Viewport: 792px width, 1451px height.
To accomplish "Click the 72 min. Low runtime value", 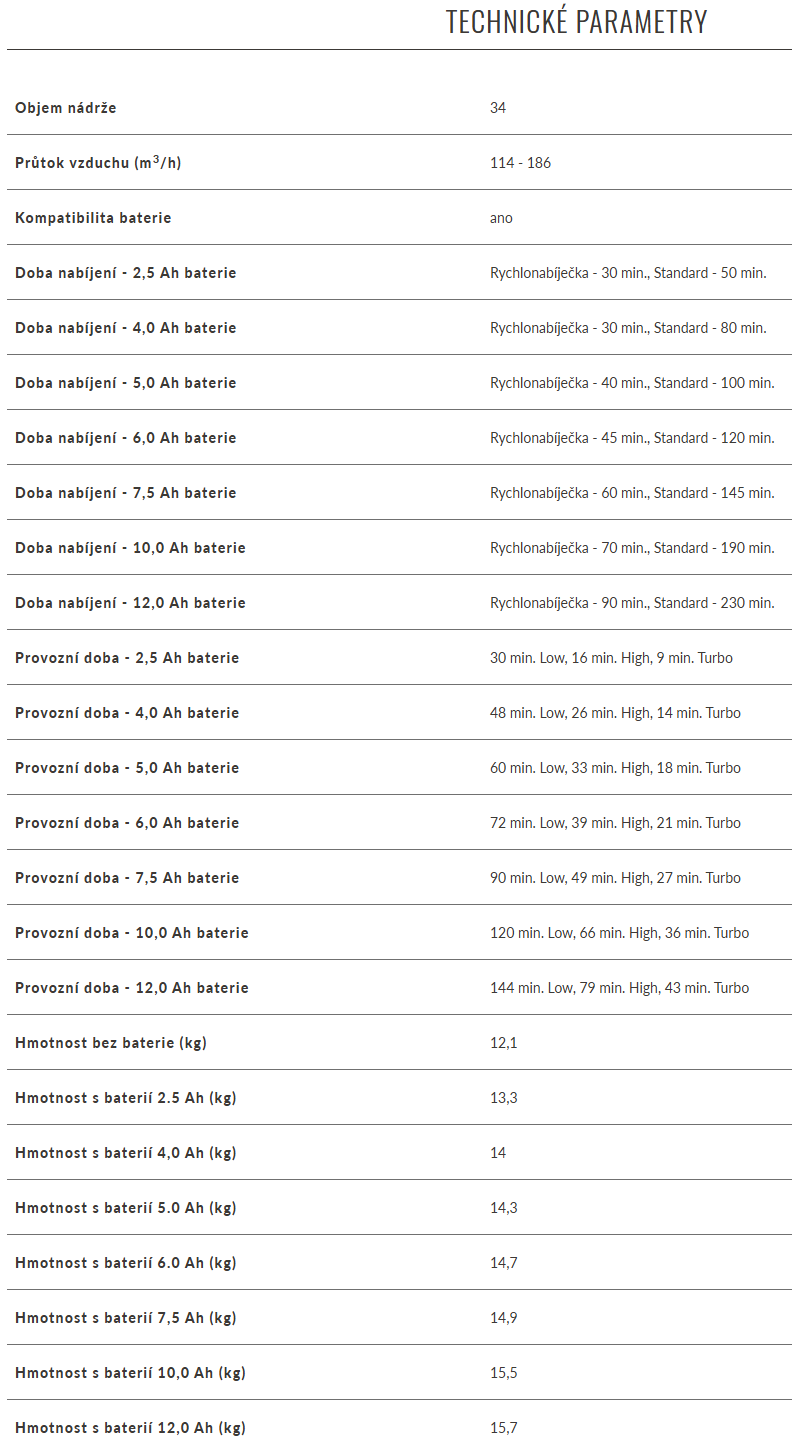I will (615, 823).
